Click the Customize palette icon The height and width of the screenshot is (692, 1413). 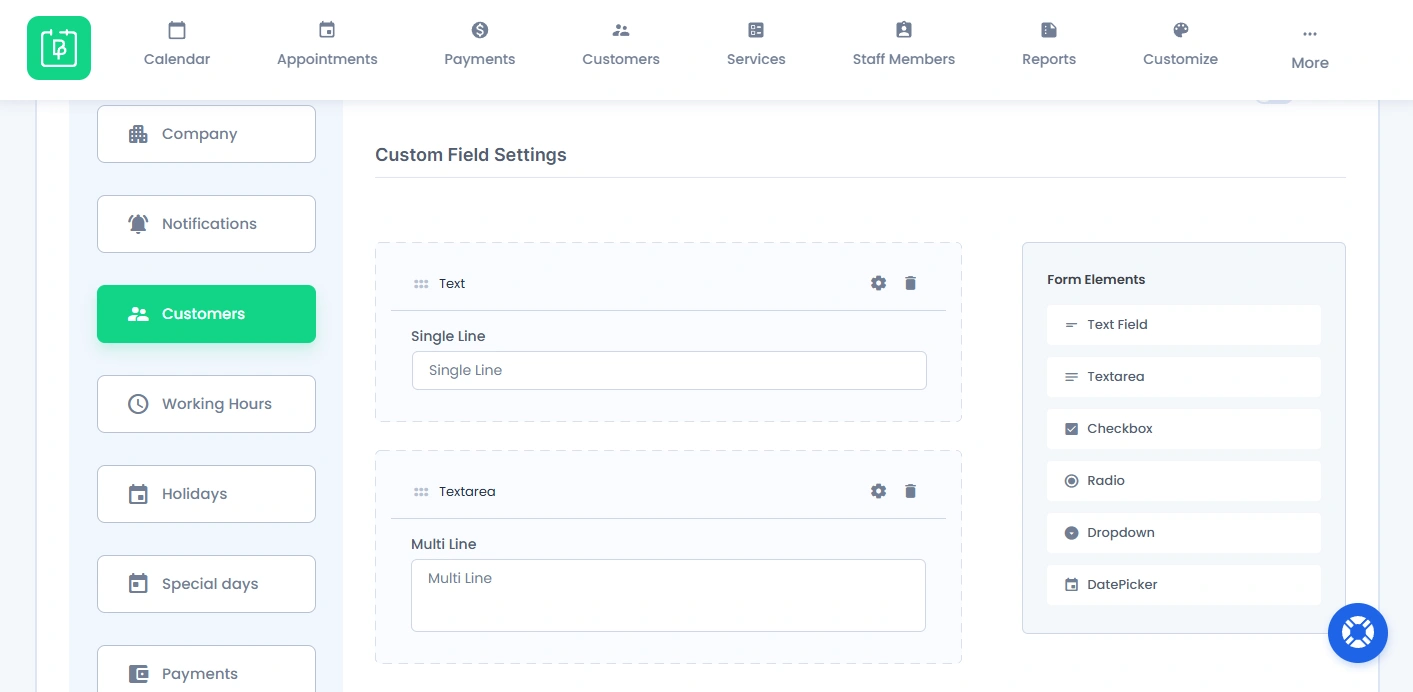pos(1181,30)
